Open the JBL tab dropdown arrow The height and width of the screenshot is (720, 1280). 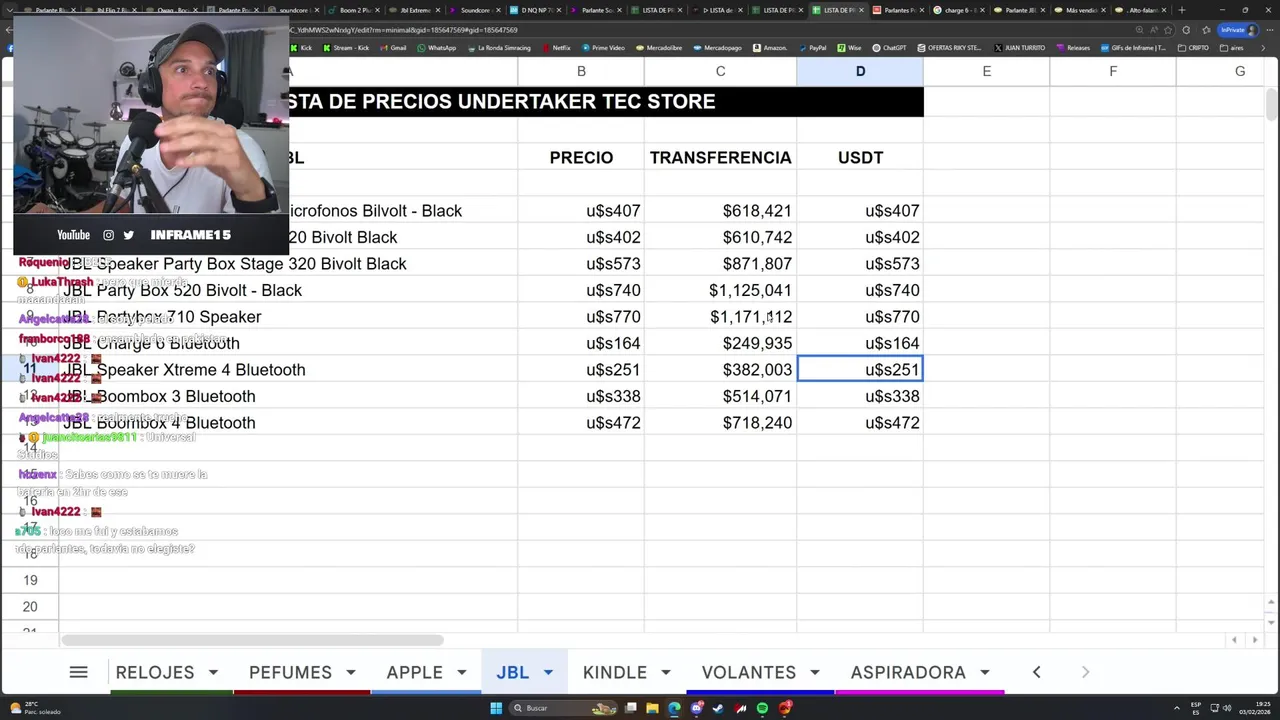click(548, 672)
